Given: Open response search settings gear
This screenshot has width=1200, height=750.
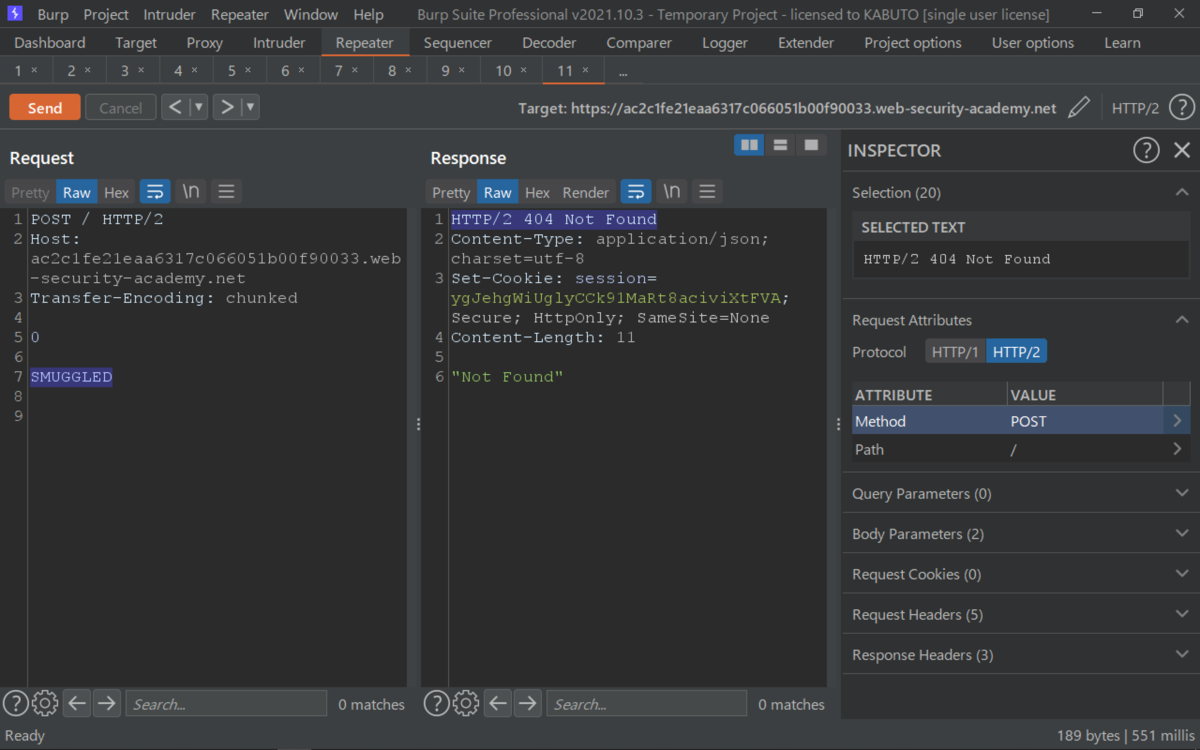Looking at the screenshot, I should (466, 703).
